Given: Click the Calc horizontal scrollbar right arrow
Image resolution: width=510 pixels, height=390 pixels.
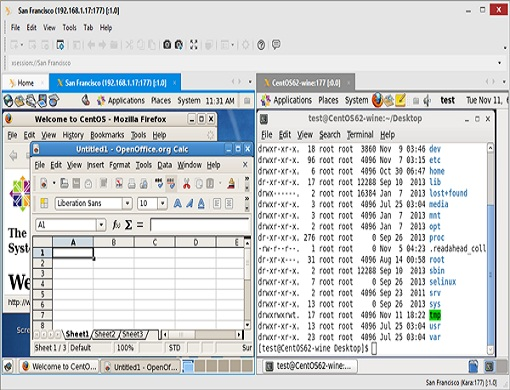Looking at the screenshot, I should click(239, 334).
